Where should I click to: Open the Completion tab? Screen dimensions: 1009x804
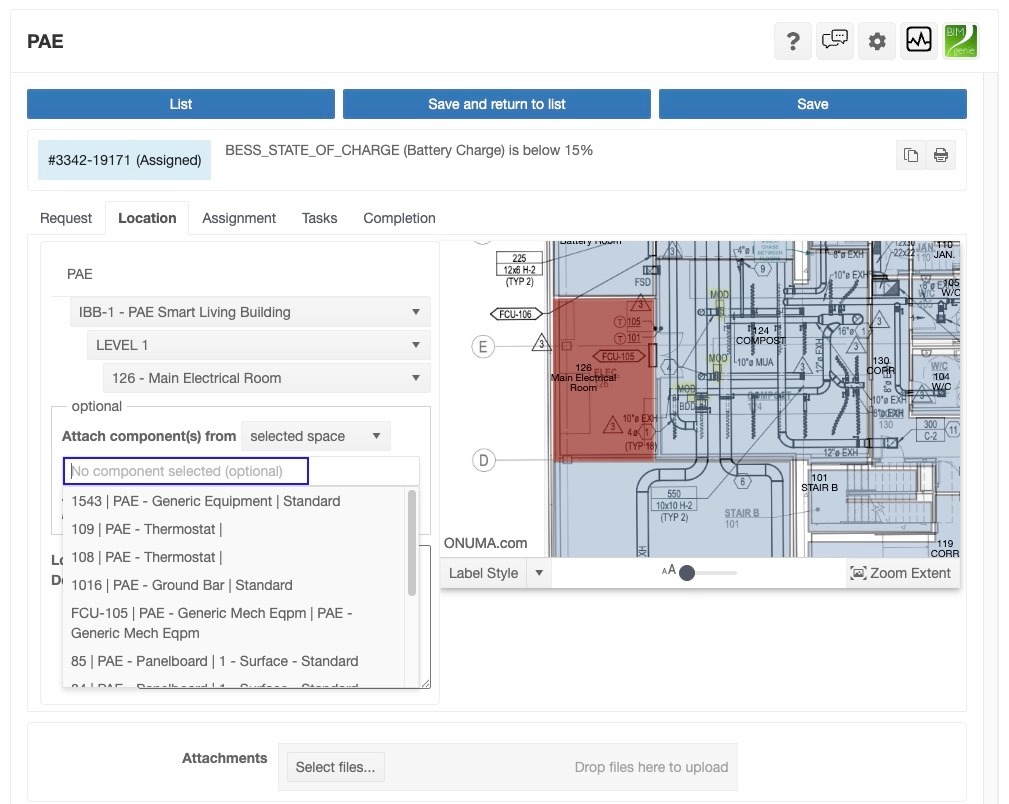coord(399,218)
